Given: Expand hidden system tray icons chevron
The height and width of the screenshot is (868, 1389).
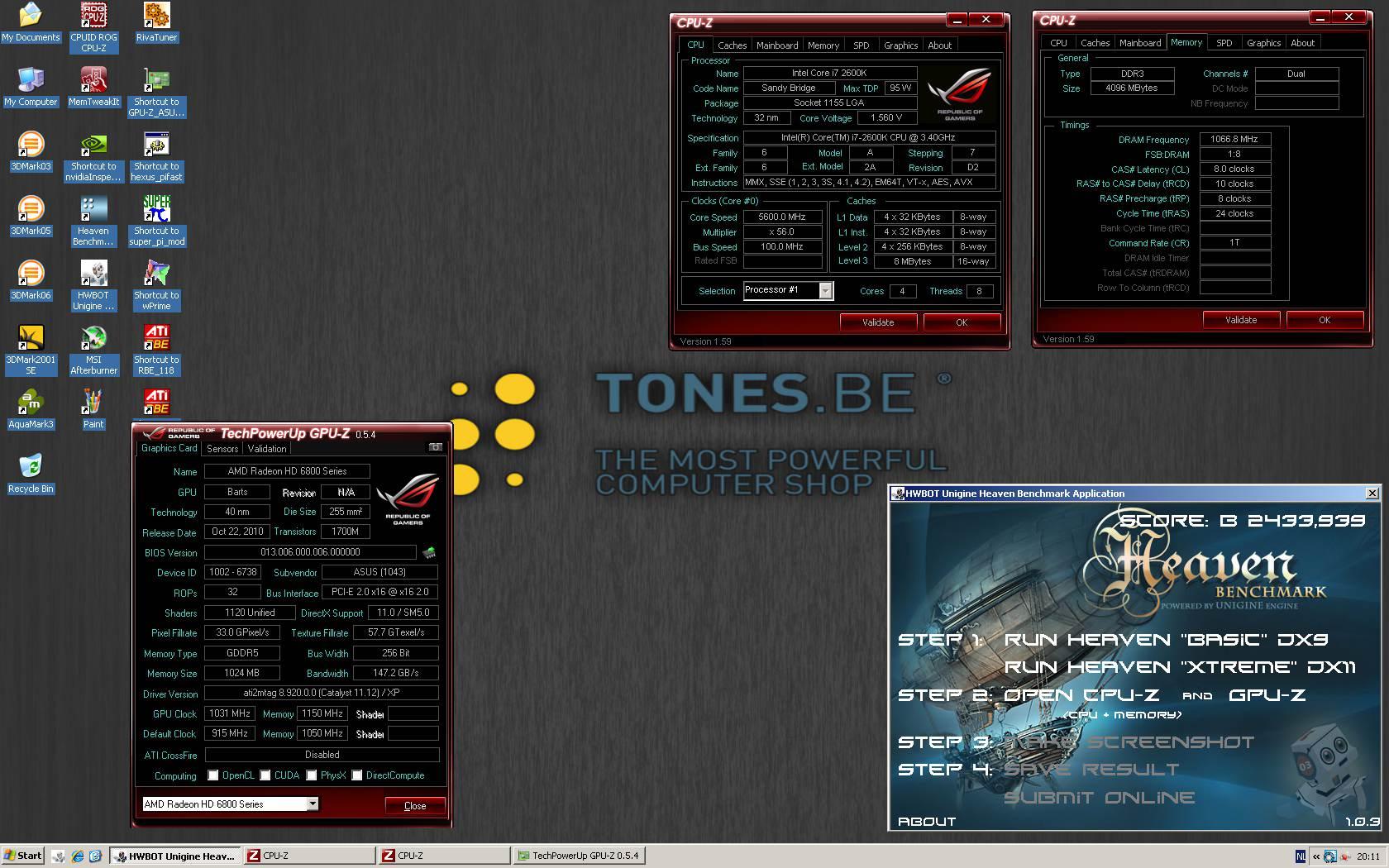Looking at the screenshot, I should 1316,856.
